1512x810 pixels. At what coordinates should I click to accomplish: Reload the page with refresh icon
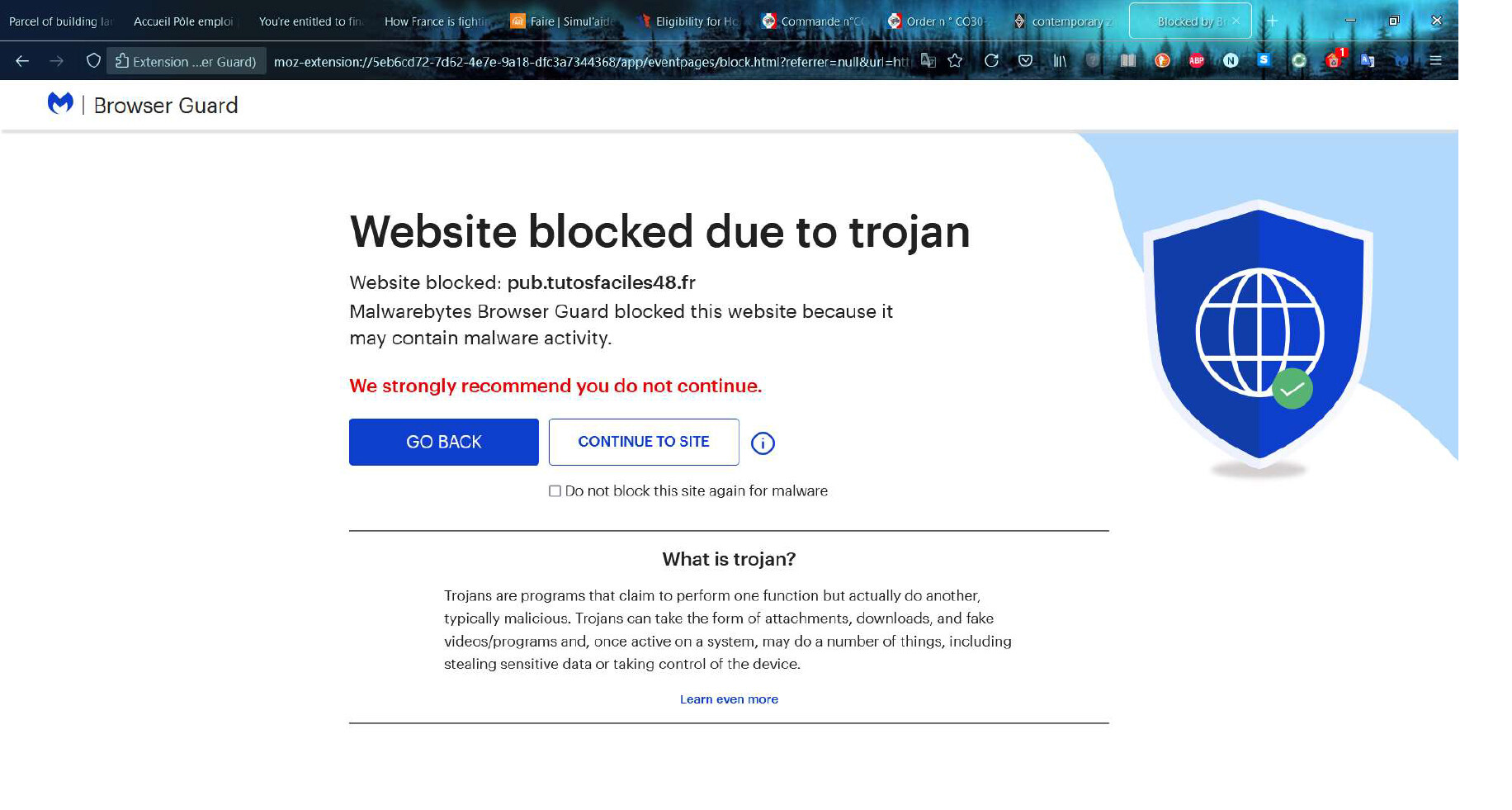pos(991,60)
